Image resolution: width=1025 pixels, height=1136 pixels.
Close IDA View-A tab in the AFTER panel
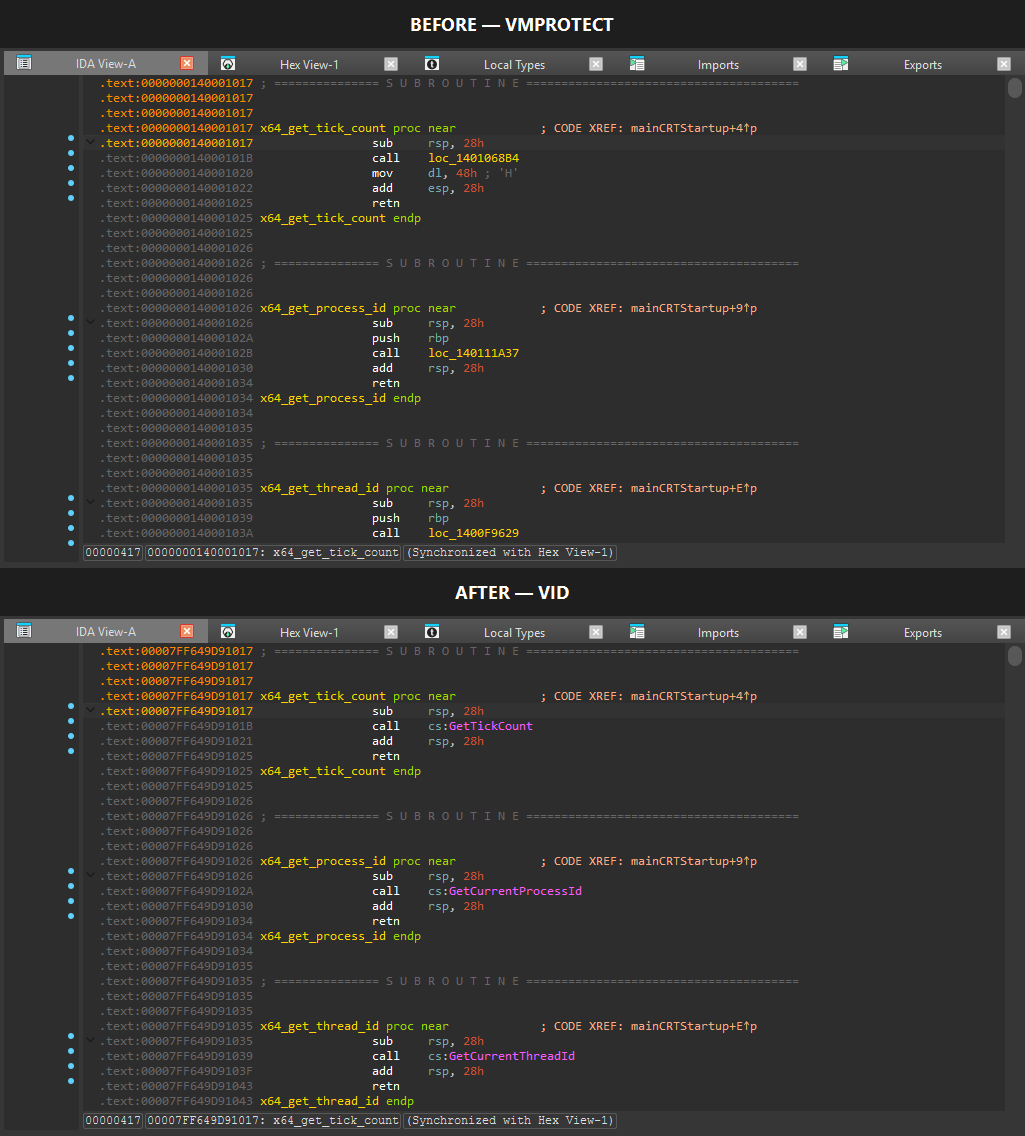(x=187, y=631)
